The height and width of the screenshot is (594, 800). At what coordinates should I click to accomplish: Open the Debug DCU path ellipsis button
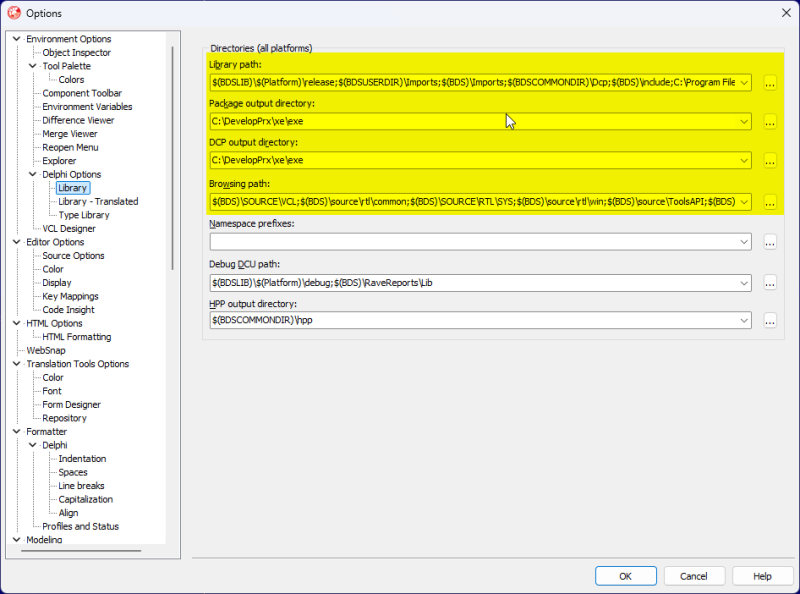tap(770, 283)
